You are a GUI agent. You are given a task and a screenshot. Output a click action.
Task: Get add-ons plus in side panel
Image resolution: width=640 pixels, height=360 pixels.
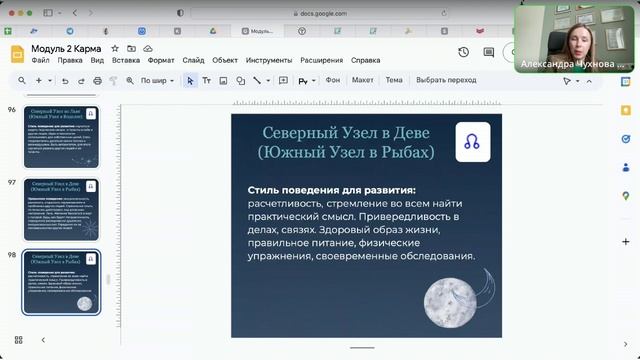(625, 242)
